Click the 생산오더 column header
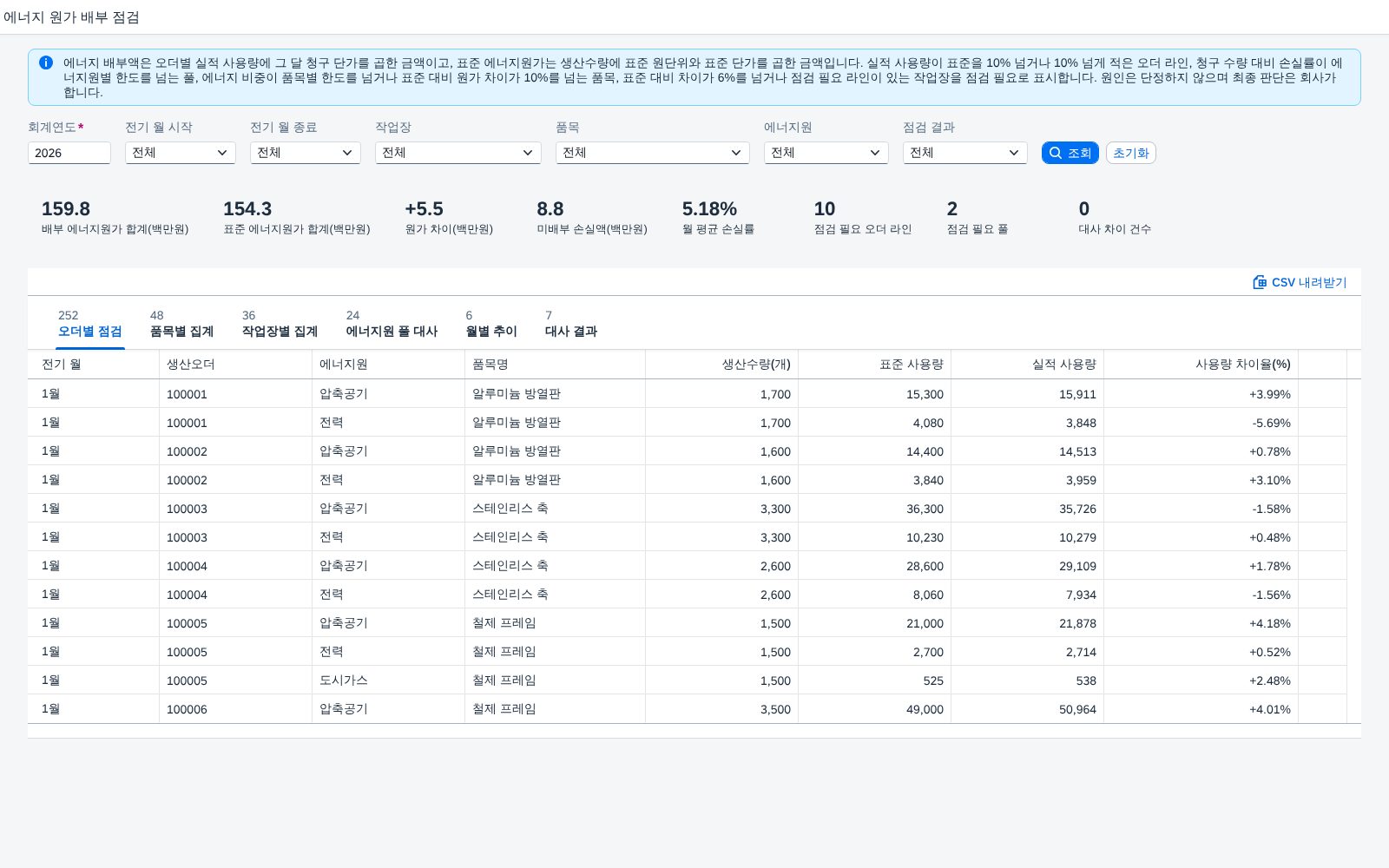 pos(235,365)
